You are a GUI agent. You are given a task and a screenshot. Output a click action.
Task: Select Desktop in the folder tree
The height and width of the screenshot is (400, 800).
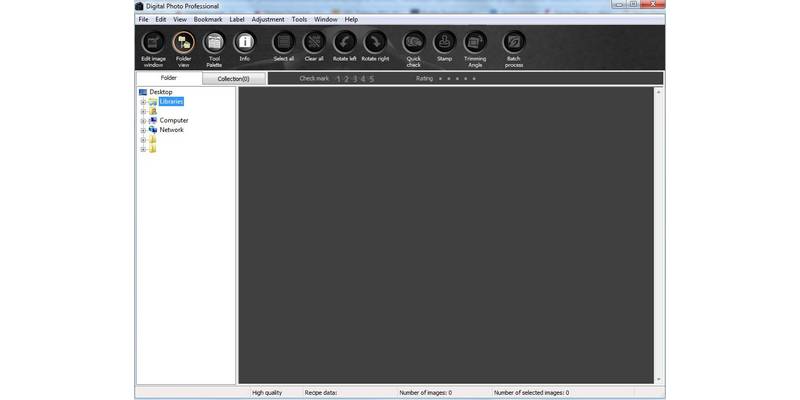(160, 92)
